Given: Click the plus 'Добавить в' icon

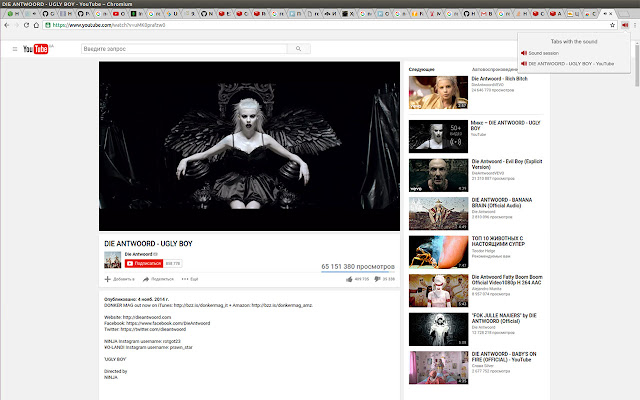Looking at the screenshot, I should pyautogui.click(x=107, y=279).
